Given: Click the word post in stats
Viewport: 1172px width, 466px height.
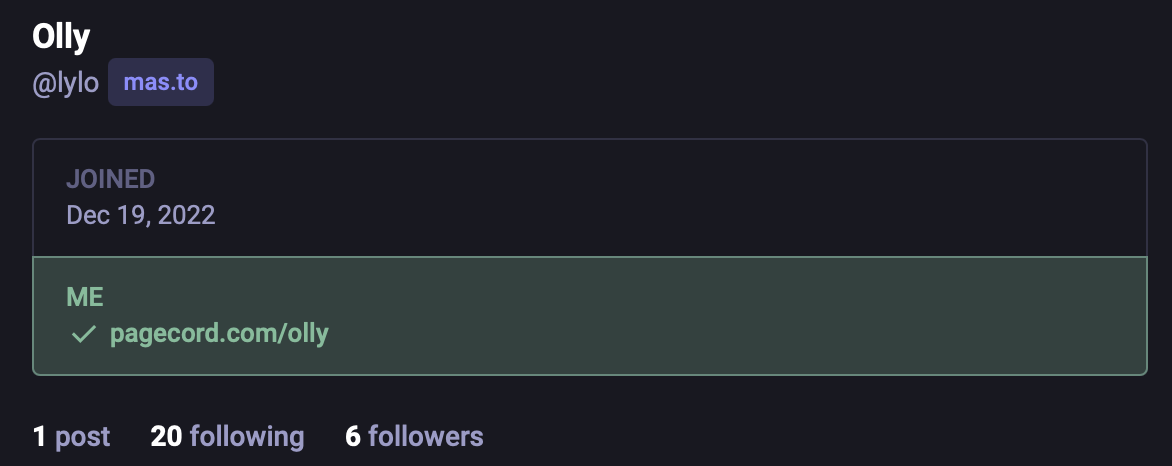Looking at the screenshot, I should [x=83, y=436].
